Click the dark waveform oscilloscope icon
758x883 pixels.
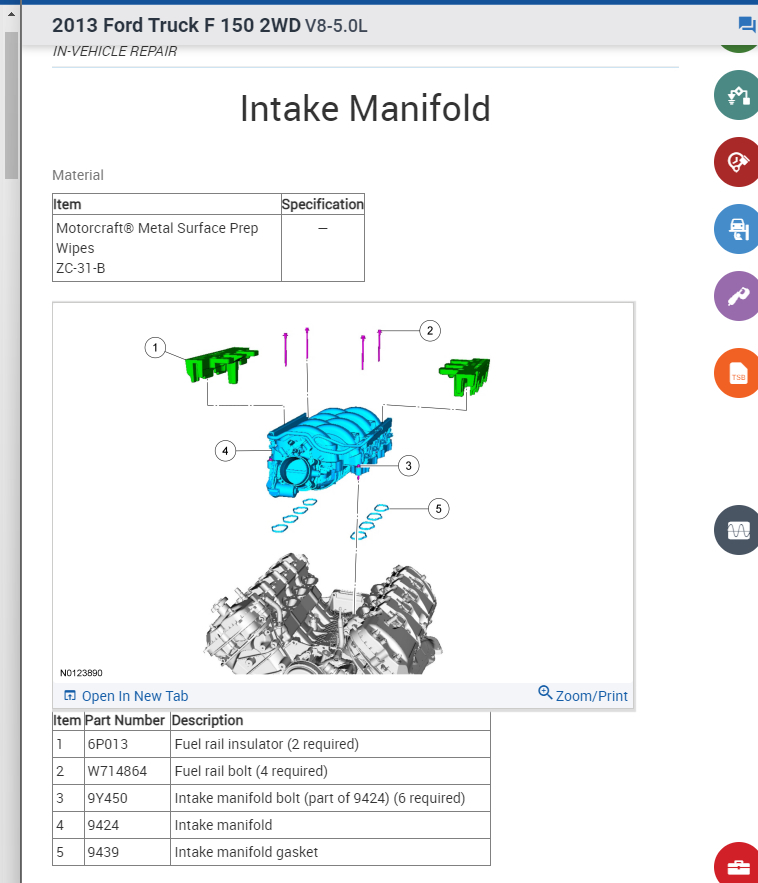(737, 530)
